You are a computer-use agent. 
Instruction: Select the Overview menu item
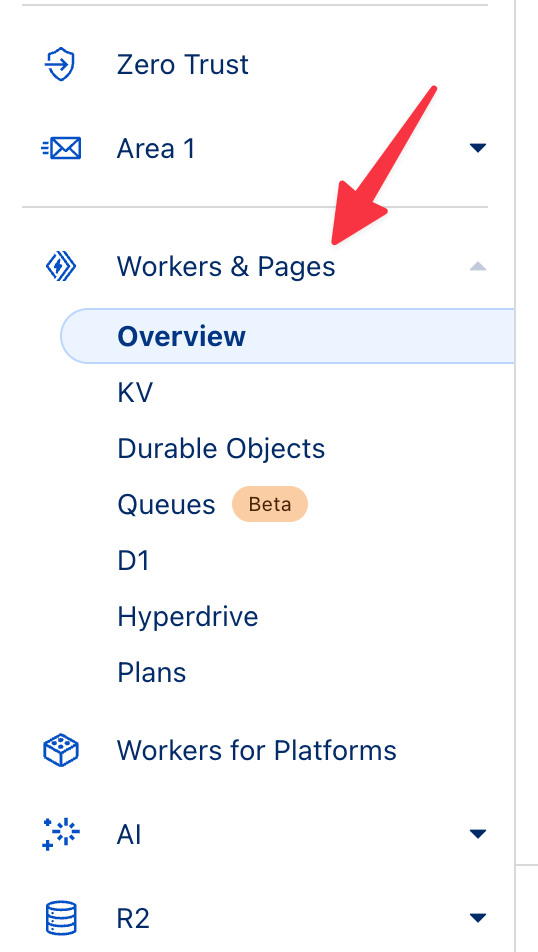287,336
